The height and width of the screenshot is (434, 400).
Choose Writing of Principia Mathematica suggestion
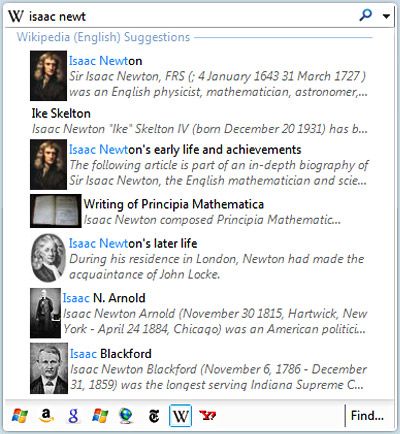[199, 211]
